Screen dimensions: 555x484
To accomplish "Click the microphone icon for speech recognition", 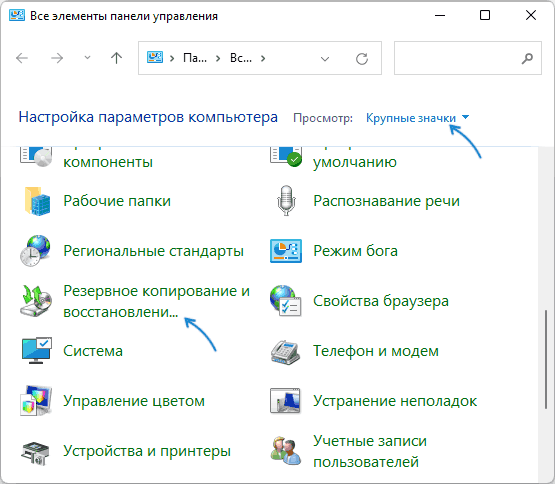I will 286,200.
